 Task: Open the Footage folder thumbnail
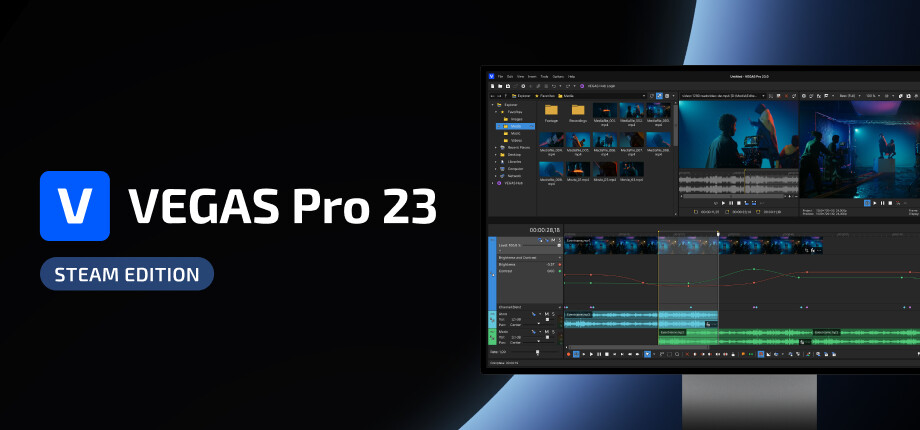pyautogui.click(x=551, y=112)
